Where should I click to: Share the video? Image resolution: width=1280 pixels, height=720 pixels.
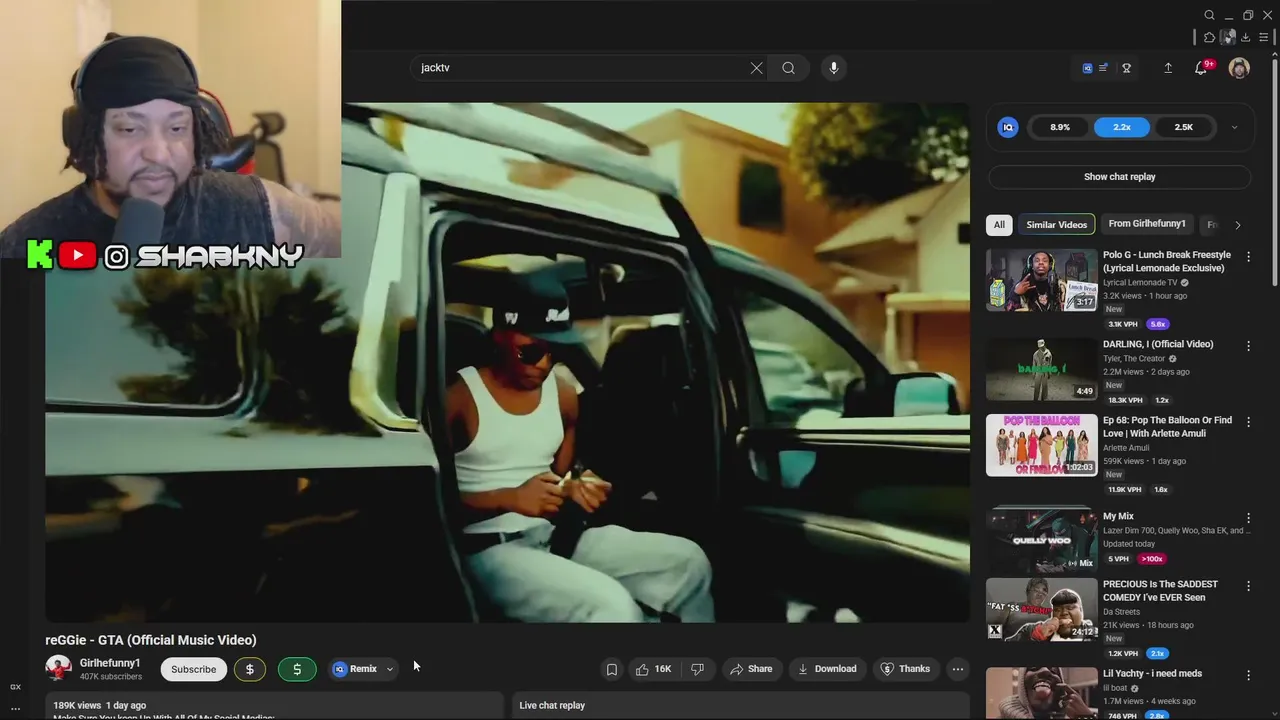click(x=751, y=669)
